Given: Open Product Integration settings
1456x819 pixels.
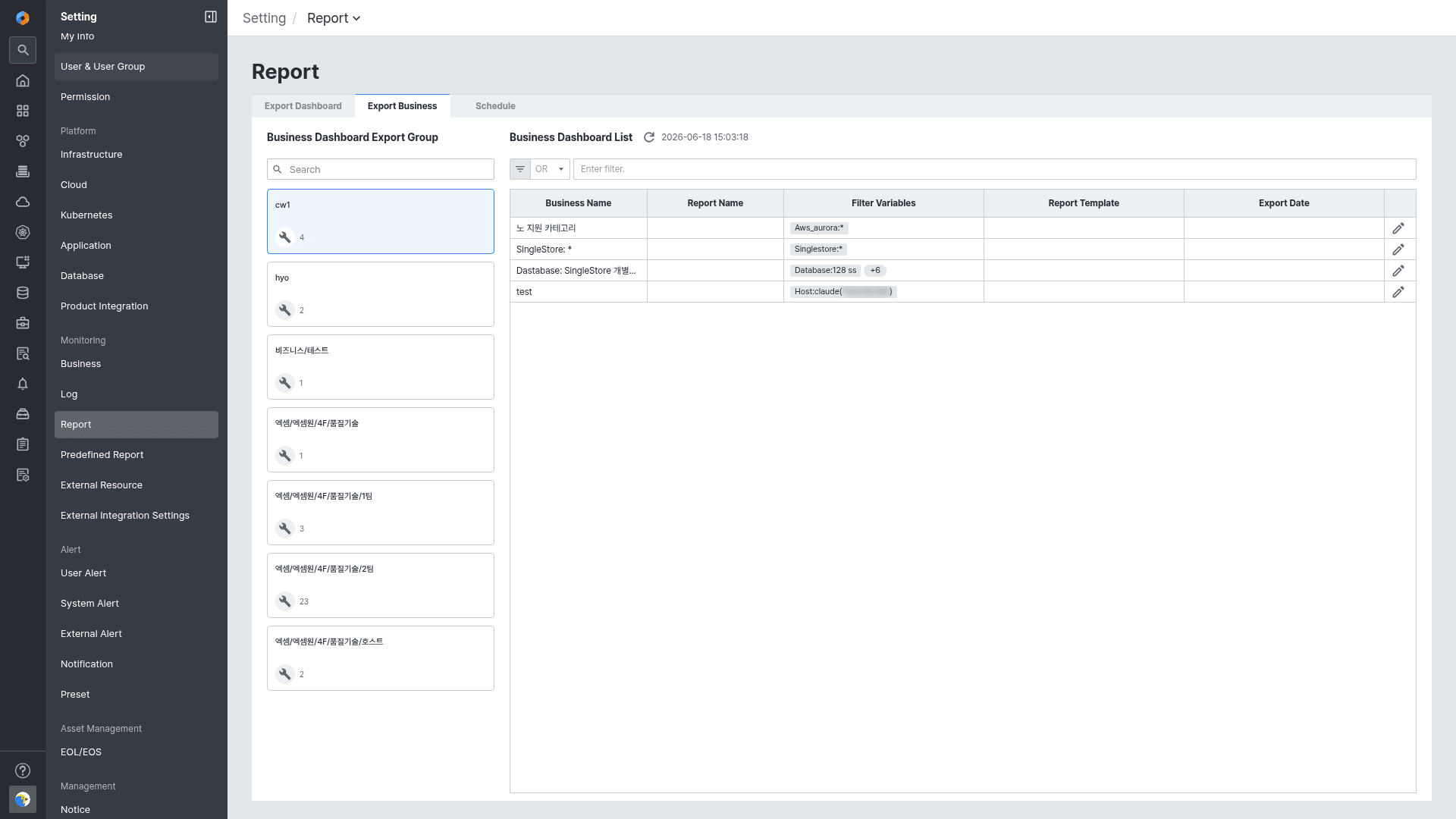Looking at the screenshot, I should coord(136,306).
